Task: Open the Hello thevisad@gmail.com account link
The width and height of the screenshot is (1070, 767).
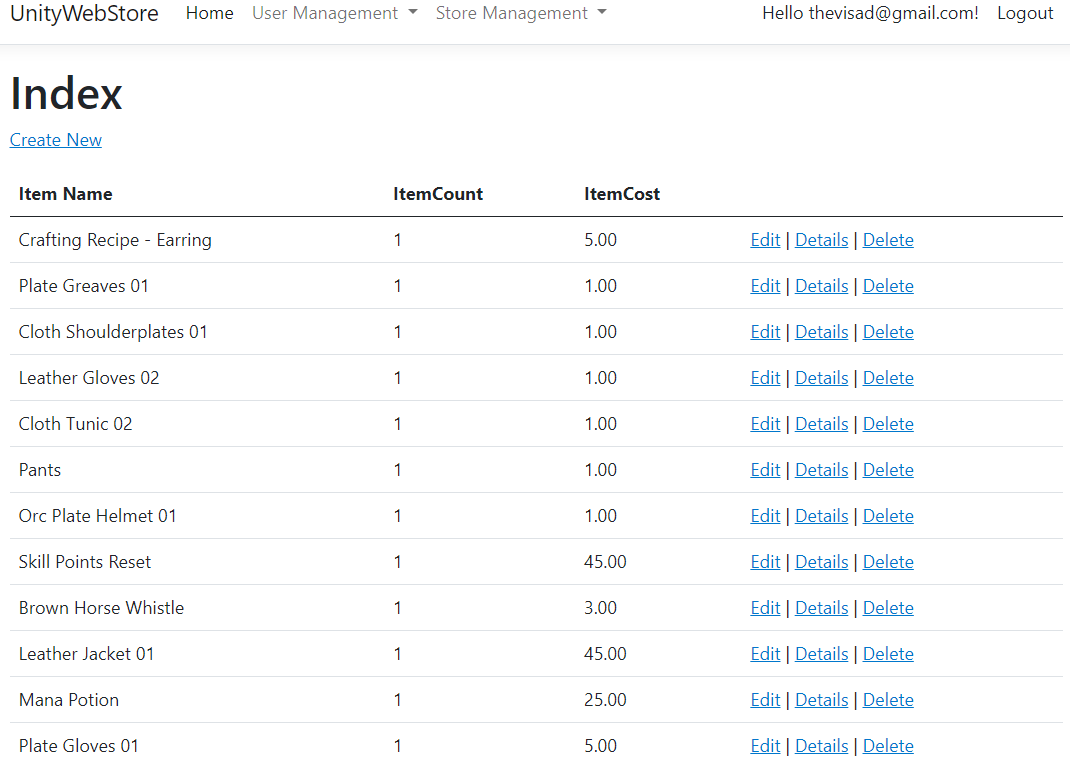Action: 870,14
